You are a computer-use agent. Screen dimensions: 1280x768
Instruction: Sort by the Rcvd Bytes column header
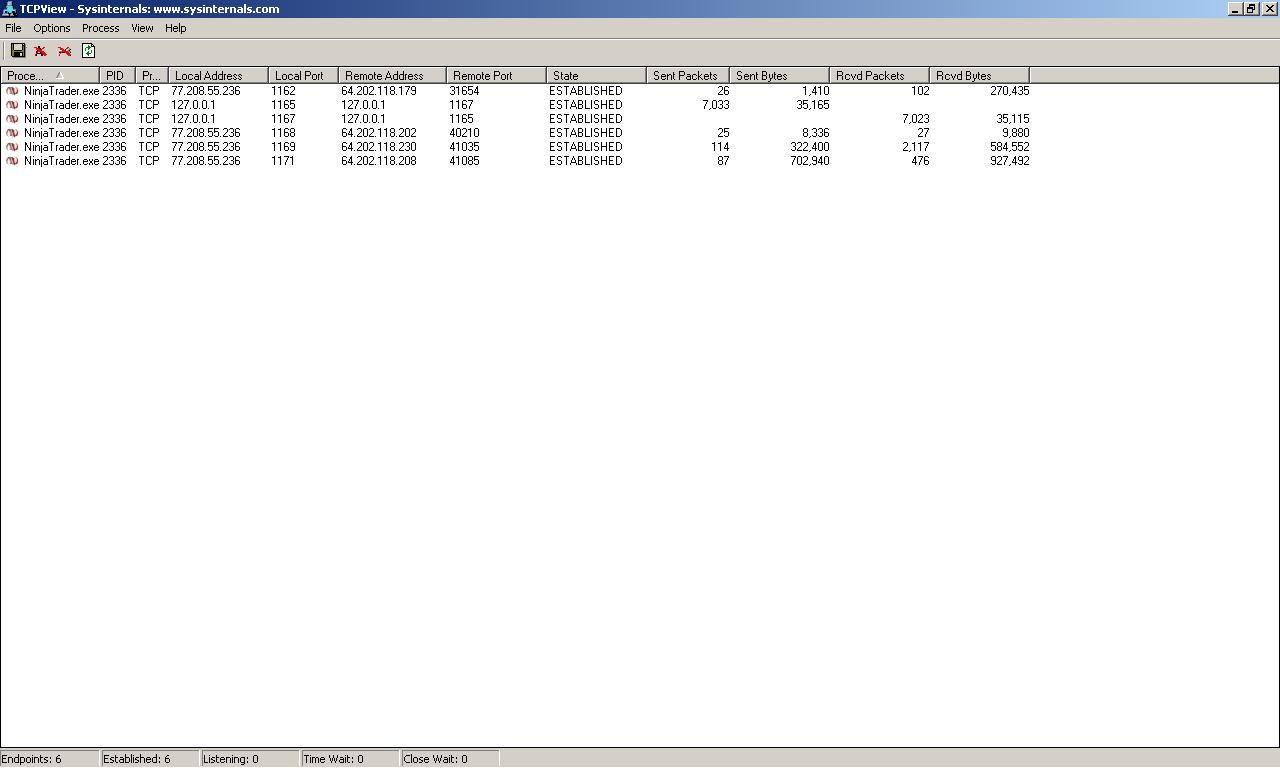click(x=979, y=75)
